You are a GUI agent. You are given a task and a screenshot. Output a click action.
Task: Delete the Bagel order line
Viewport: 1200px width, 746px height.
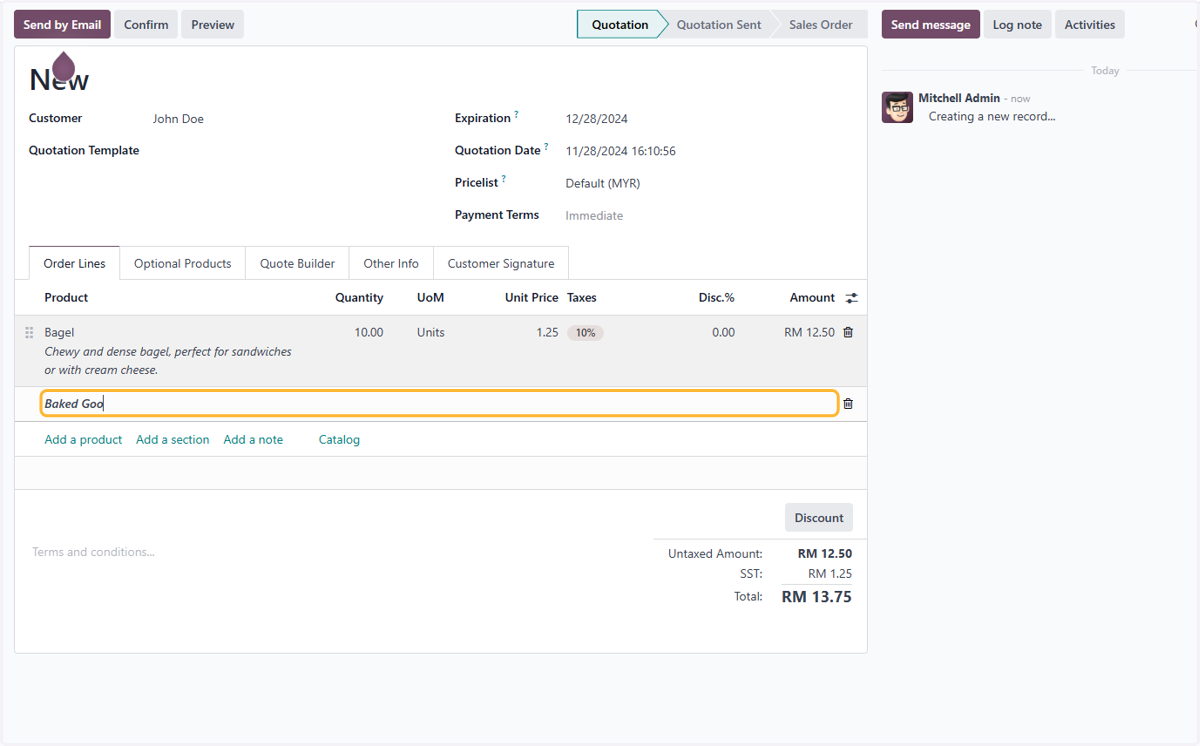(x=848, y=332)
